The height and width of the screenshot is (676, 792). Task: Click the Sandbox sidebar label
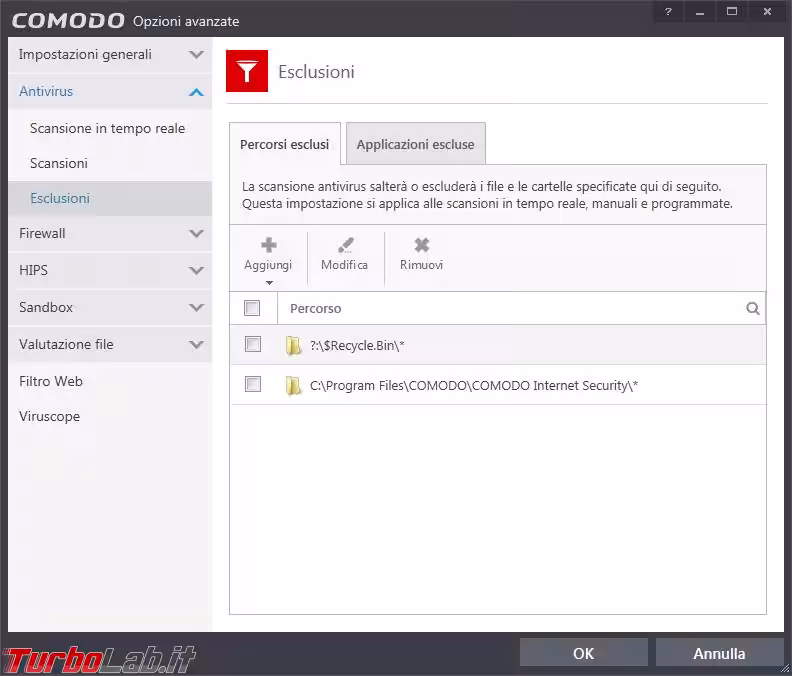coord(46,307)
